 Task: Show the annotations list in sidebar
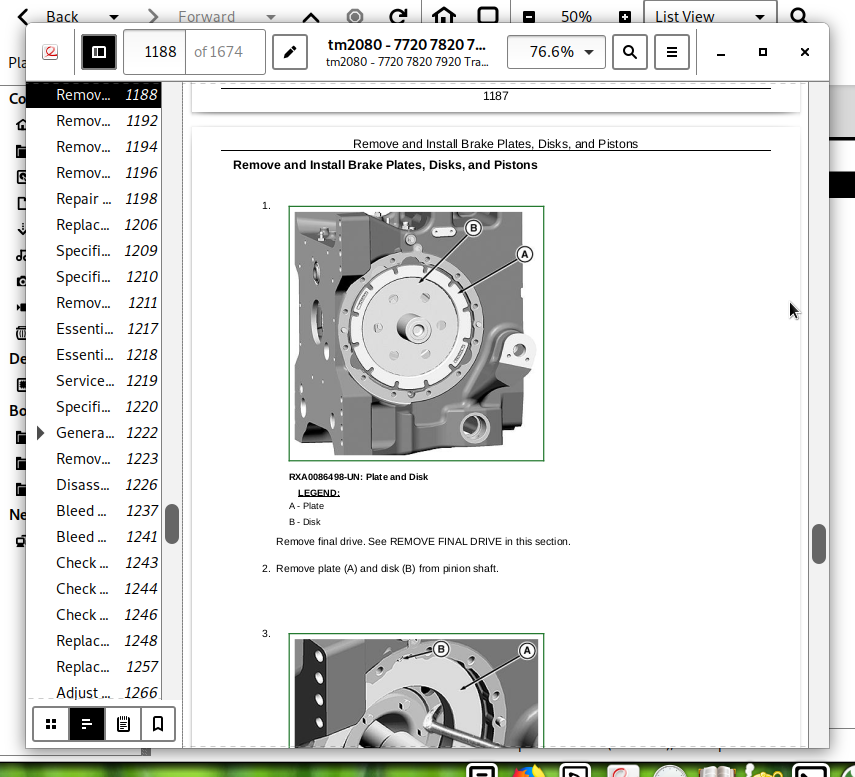point(123,723)
